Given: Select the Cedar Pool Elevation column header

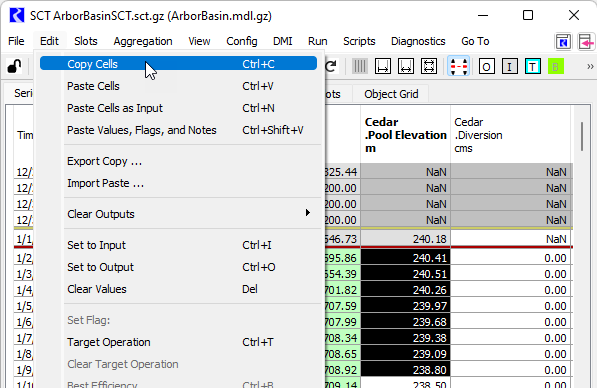Looking at the screenshot, I should (405, 135).
